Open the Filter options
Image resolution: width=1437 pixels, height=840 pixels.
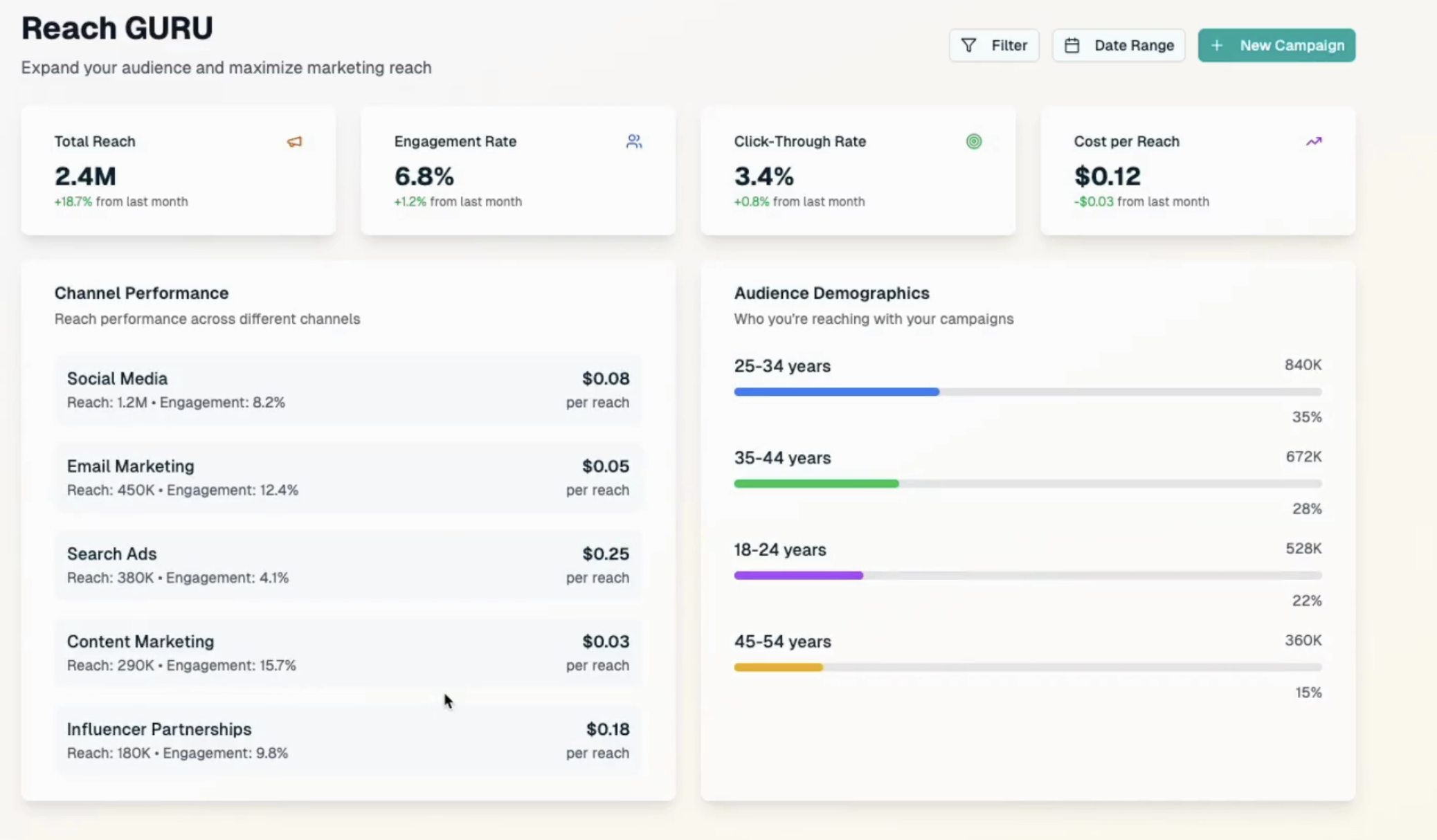994,45
